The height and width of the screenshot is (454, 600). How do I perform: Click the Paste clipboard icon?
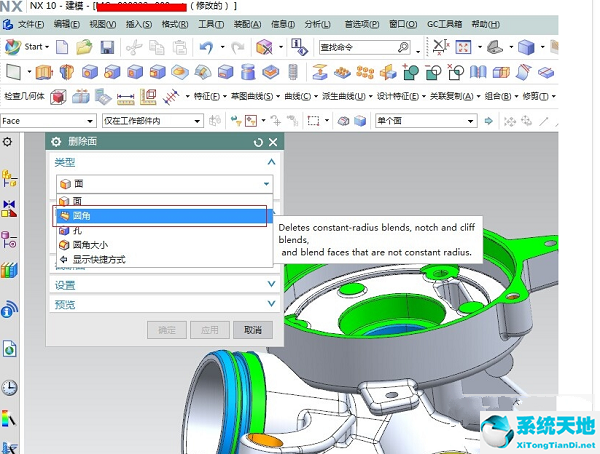coord(179,47)
